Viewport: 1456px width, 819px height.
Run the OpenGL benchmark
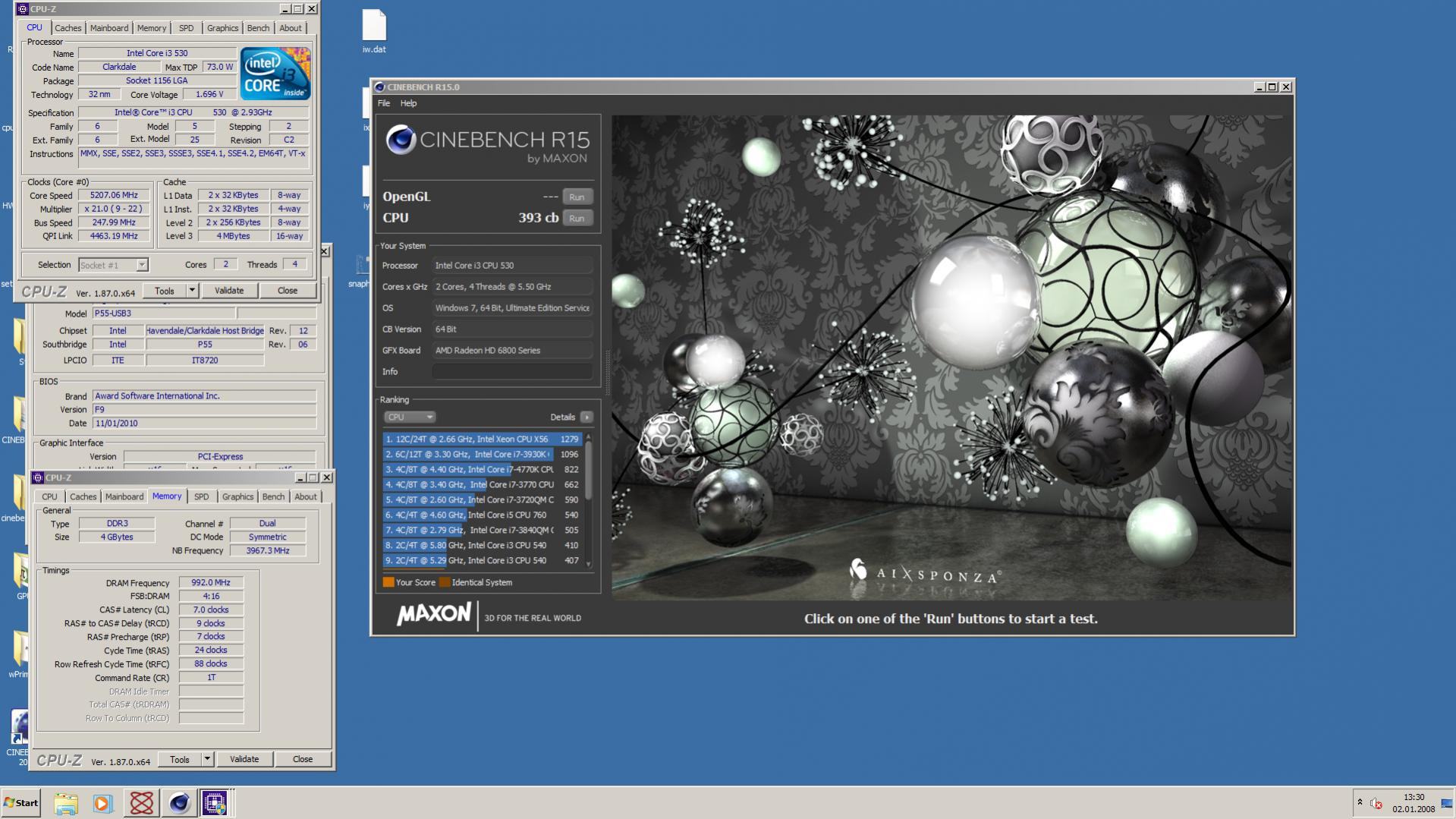(x=577, y=197)
